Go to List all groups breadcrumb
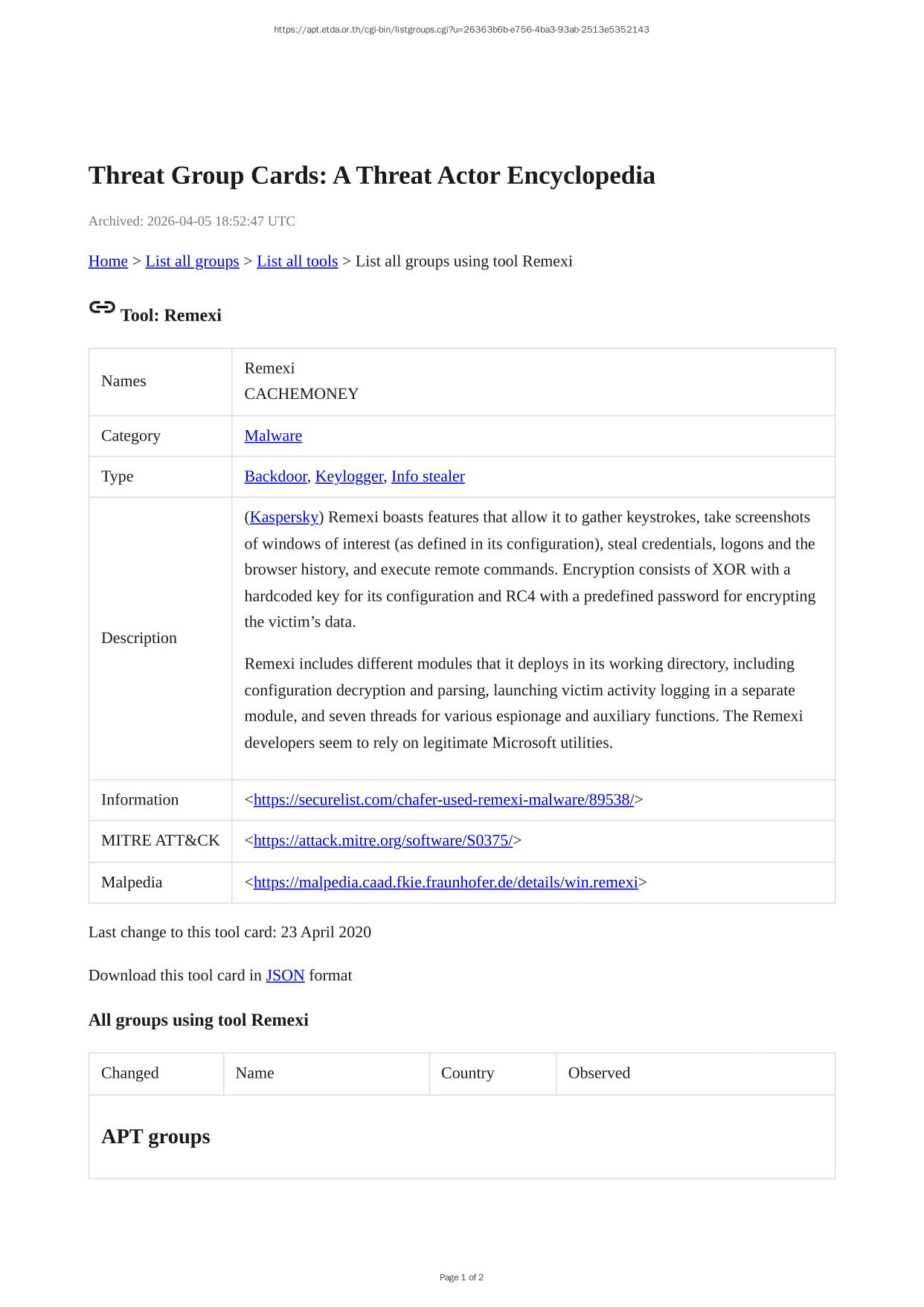This screenshot has width=924, height=1307. pos(192,261)
